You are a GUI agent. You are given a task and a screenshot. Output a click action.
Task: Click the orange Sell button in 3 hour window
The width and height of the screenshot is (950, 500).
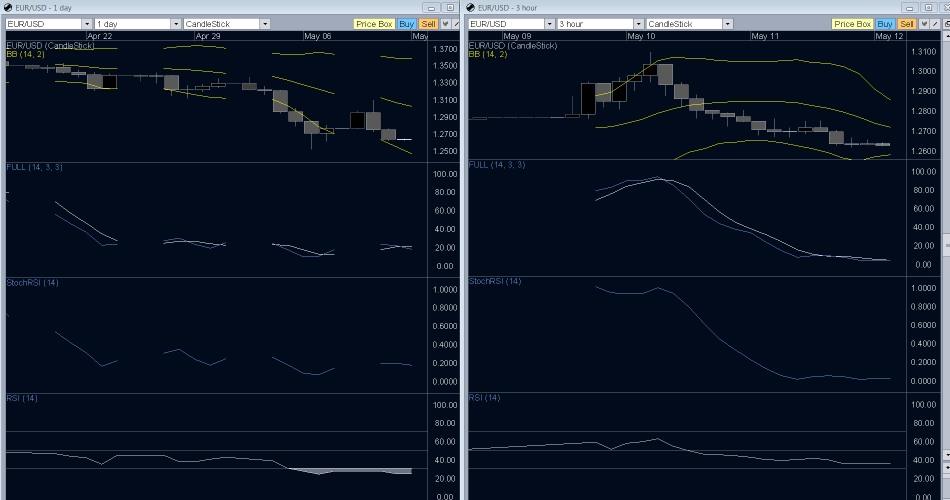tap(907, 24)
